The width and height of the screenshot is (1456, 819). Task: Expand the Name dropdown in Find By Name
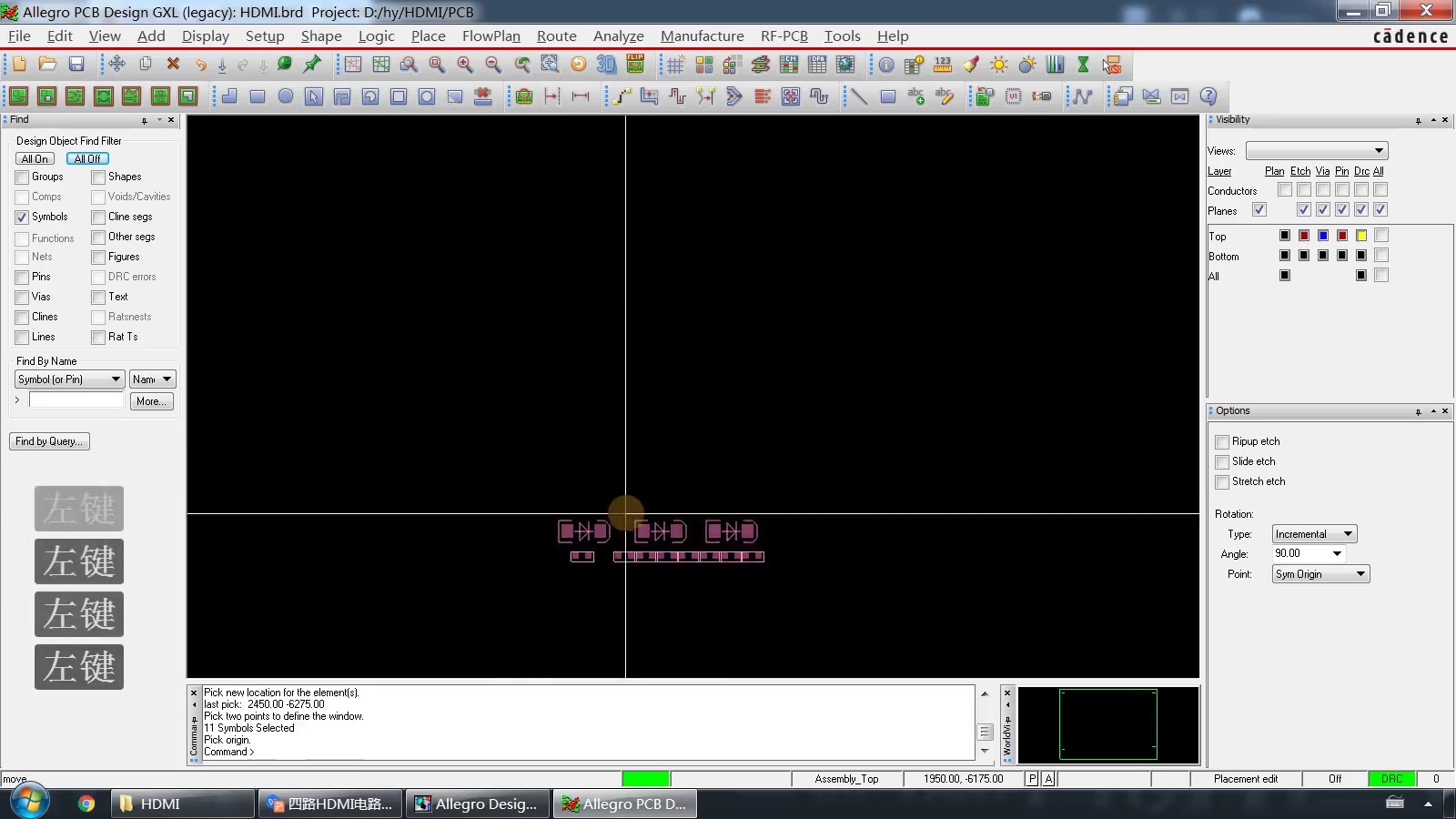[x=152, y=379]
